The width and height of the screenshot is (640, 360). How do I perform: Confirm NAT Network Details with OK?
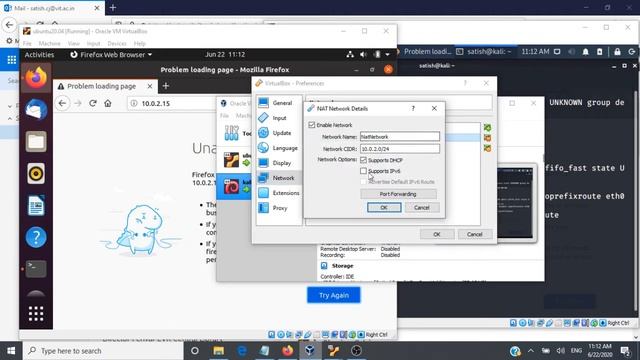[x=384, y=207]
